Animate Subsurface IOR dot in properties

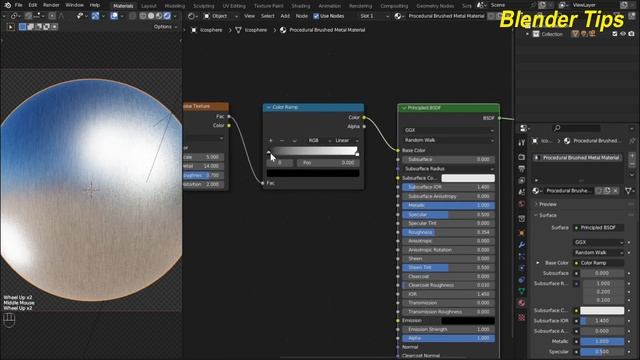[x=629, y=321]
